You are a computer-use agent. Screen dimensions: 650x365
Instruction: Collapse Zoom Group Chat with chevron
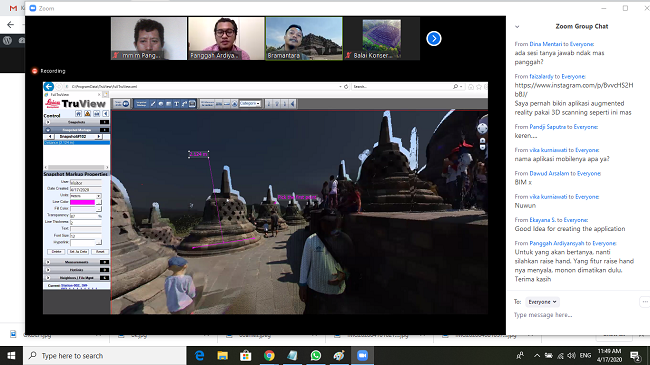[517, 27]
